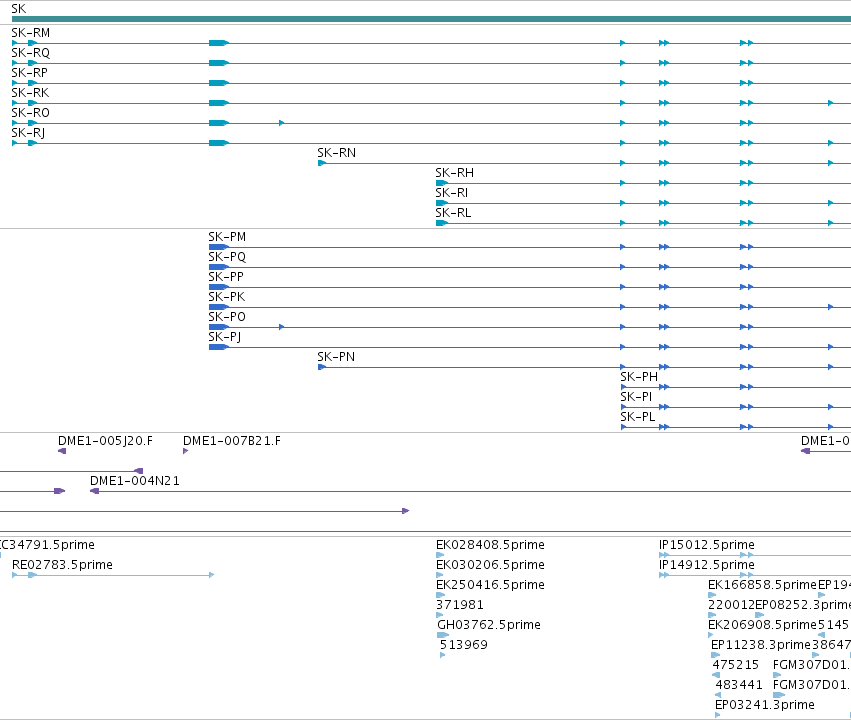
Task: Click the SK-RN transcript label
Action: click(x=336, y=153)
